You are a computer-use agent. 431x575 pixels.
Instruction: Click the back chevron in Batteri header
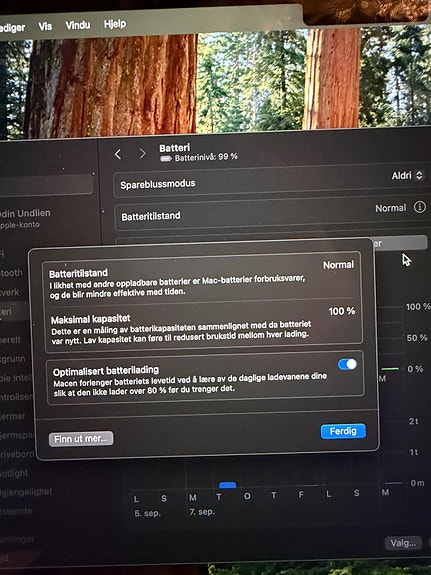118,154
